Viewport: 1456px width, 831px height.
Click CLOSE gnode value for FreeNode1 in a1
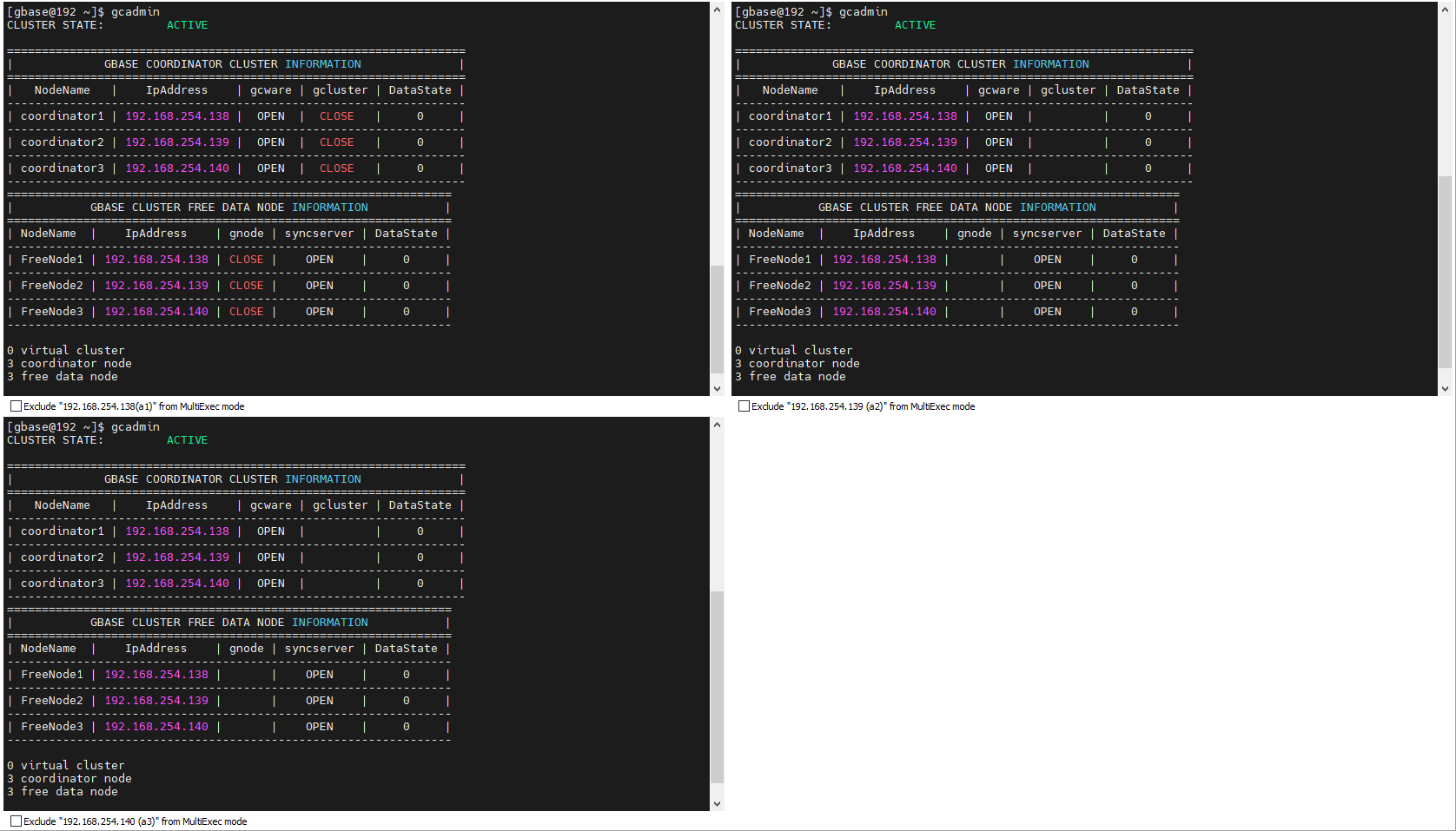[247, 260]
